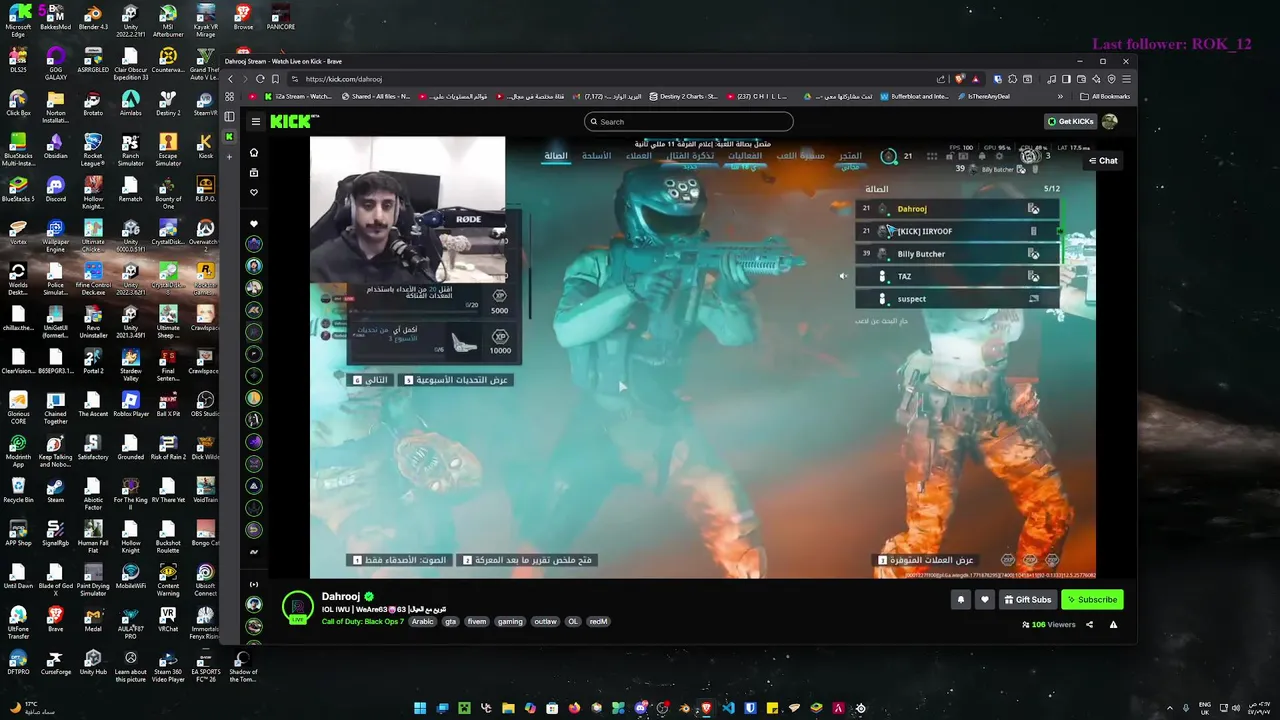This screenshot has width=1280, height=720.
Task: Expand bookmarks overflow chevron
Action: click(1060, 97)
